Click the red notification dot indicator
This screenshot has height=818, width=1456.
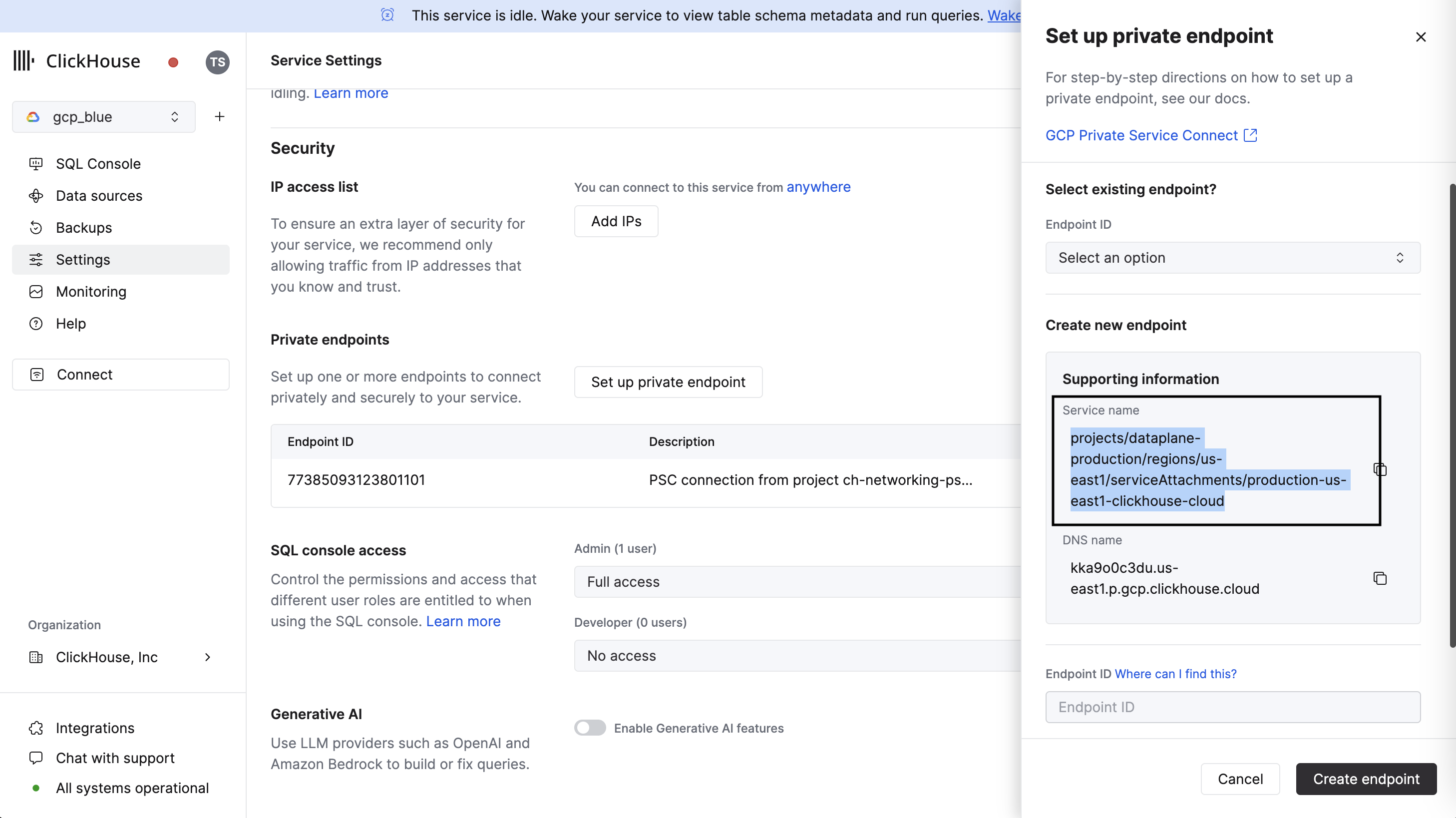click(174, 62)
